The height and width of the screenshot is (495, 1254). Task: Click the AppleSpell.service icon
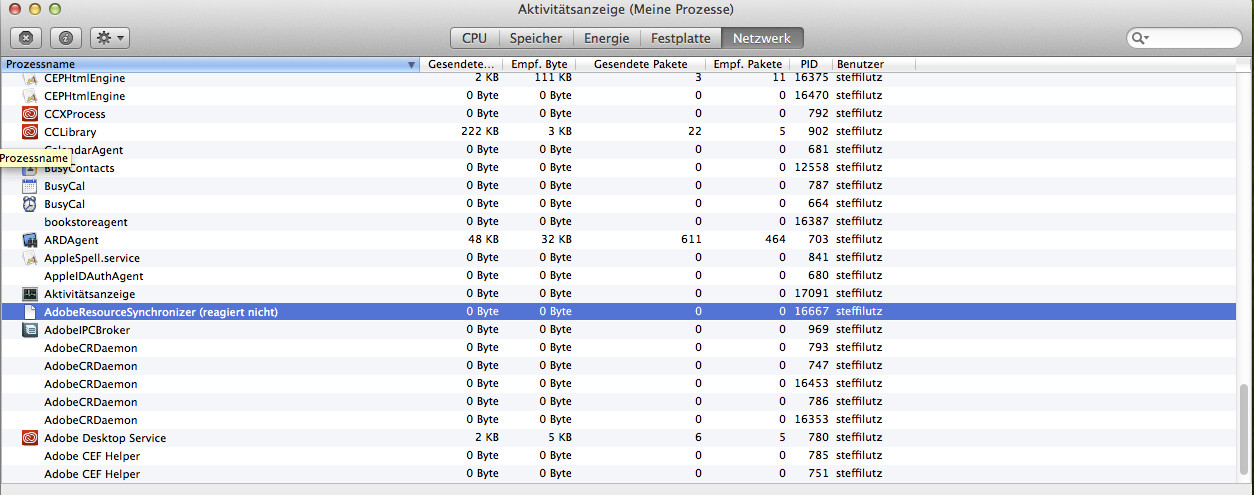(29, 258)
